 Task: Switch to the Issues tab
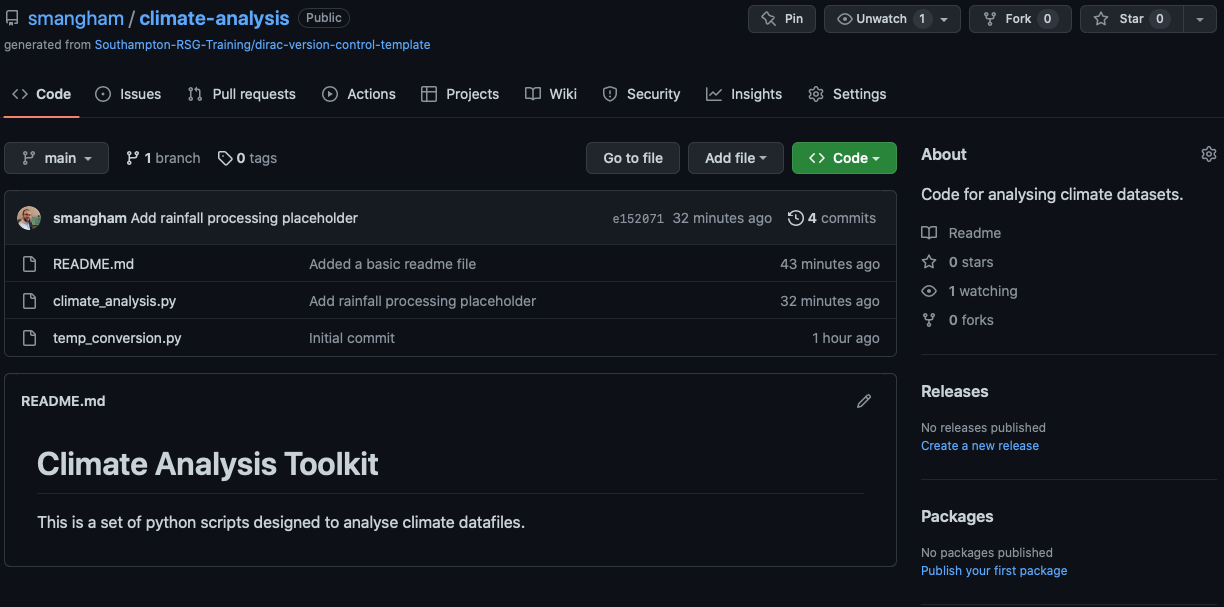[x=128, y=93]
